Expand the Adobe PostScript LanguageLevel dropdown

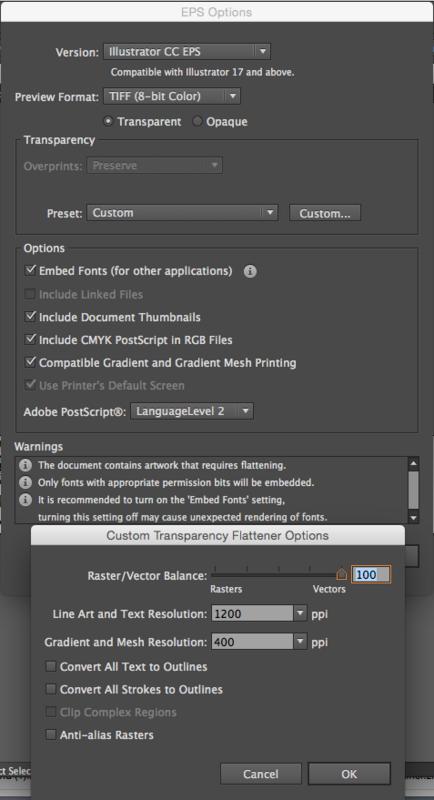[x=192, y=411]
